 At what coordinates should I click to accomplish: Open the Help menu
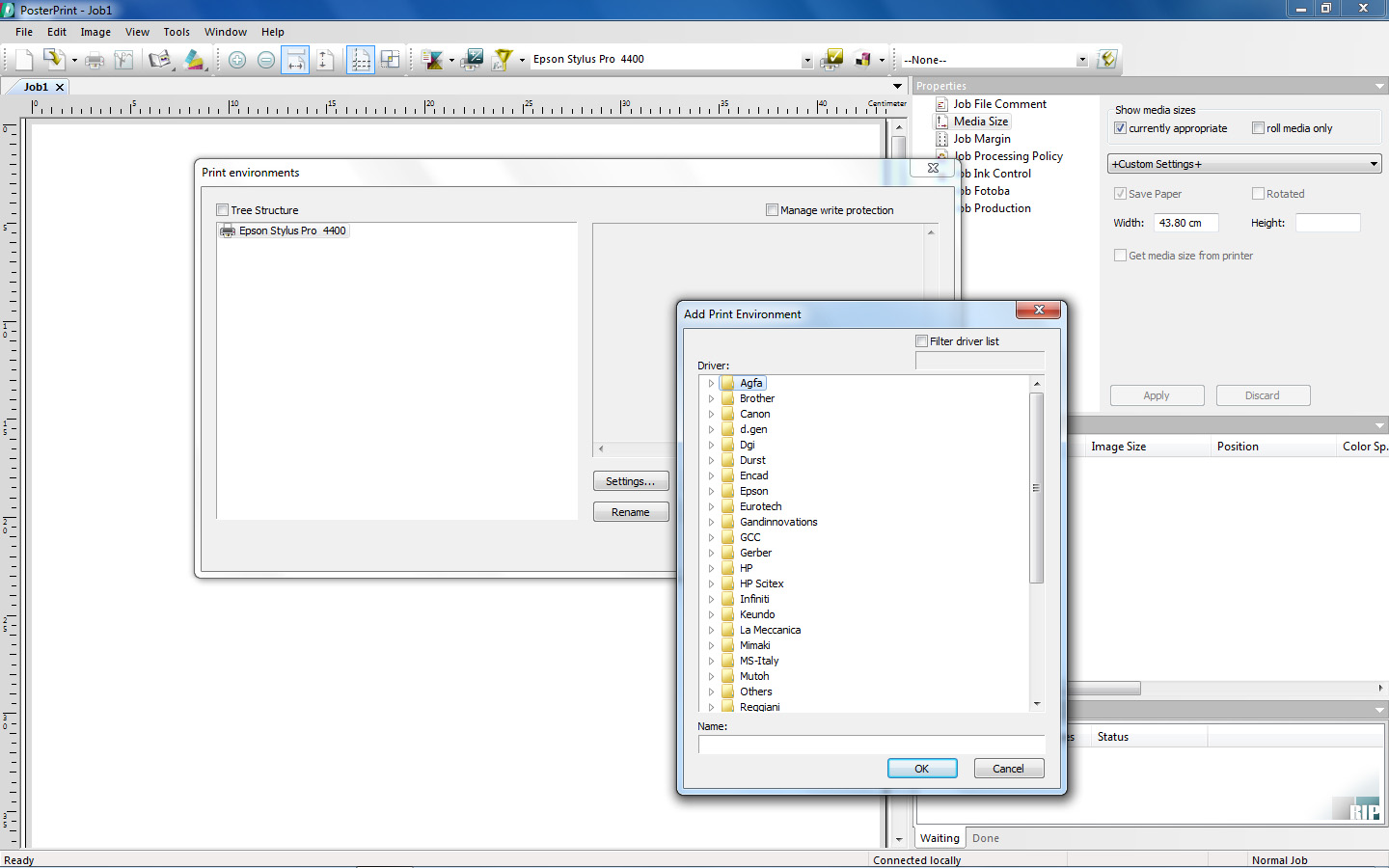(x=273, y=32)
